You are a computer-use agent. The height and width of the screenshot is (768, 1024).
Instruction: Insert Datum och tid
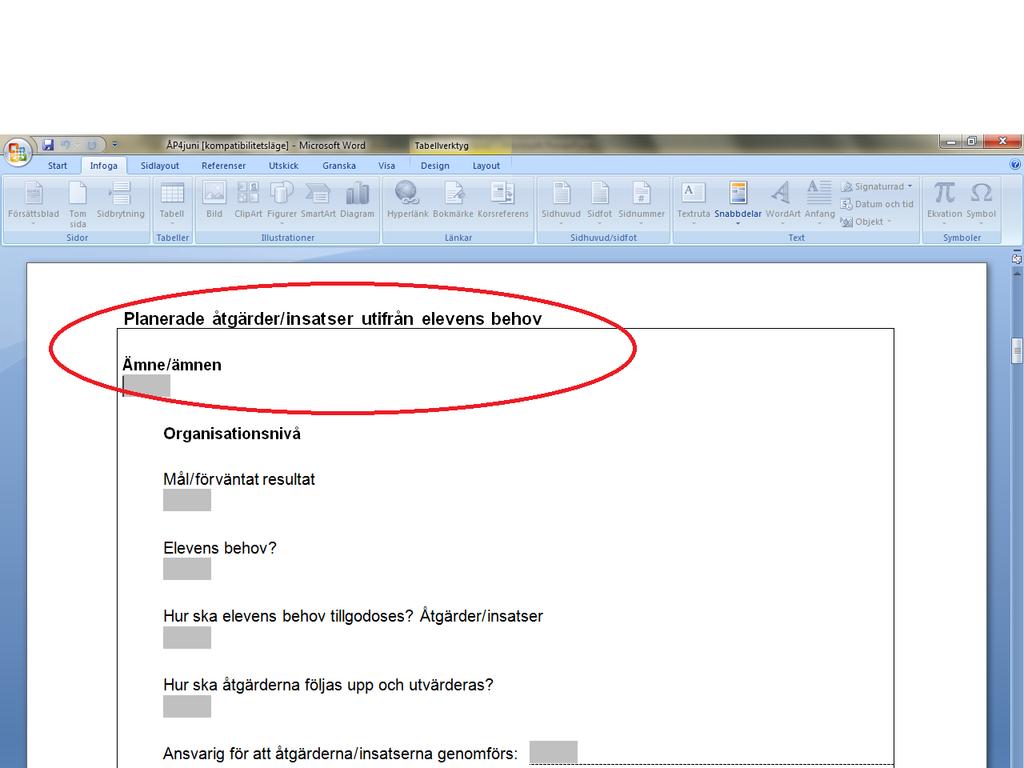pos(877,204)
